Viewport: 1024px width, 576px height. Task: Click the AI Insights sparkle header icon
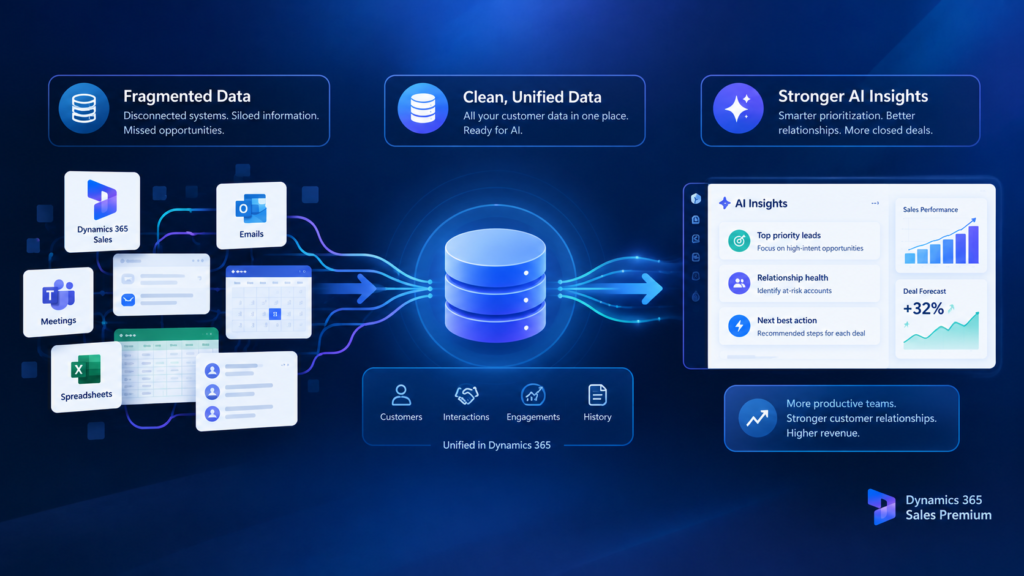click(724, 203)
